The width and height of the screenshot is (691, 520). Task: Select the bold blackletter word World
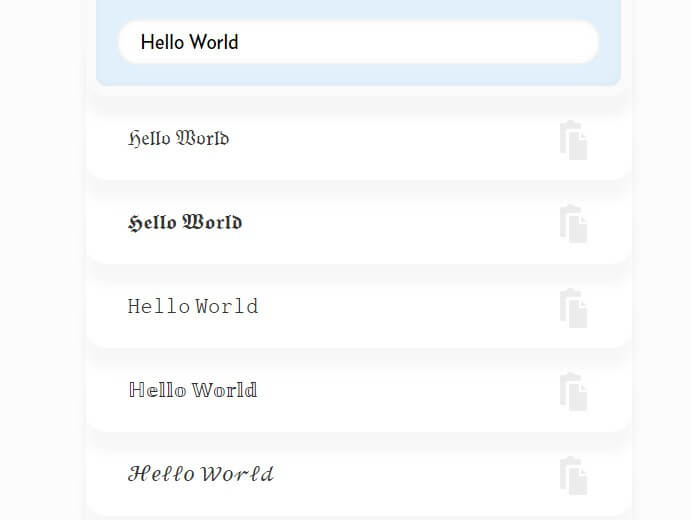click(x=212, y=223)
